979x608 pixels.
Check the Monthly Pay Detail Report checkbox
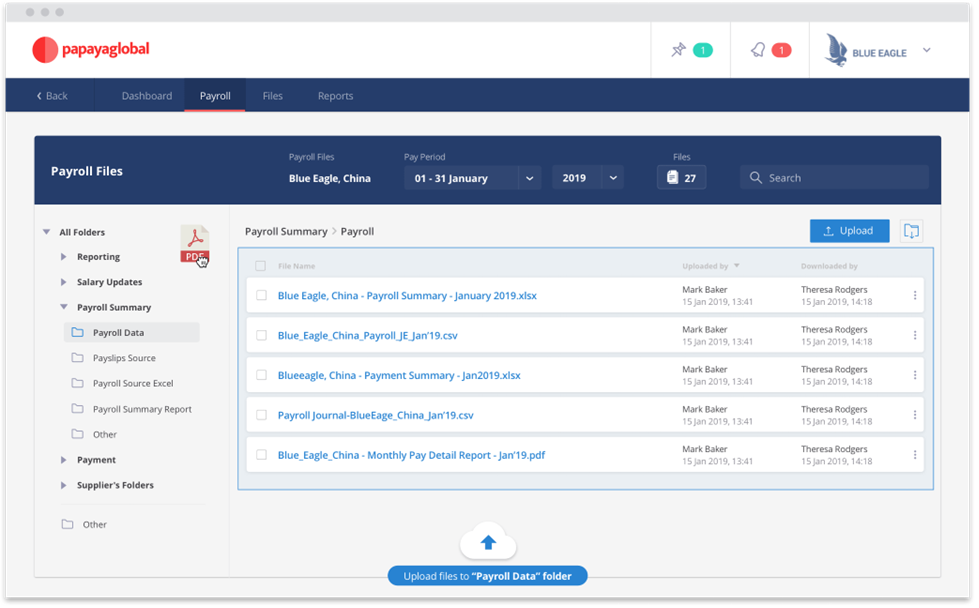pos(262,455)
